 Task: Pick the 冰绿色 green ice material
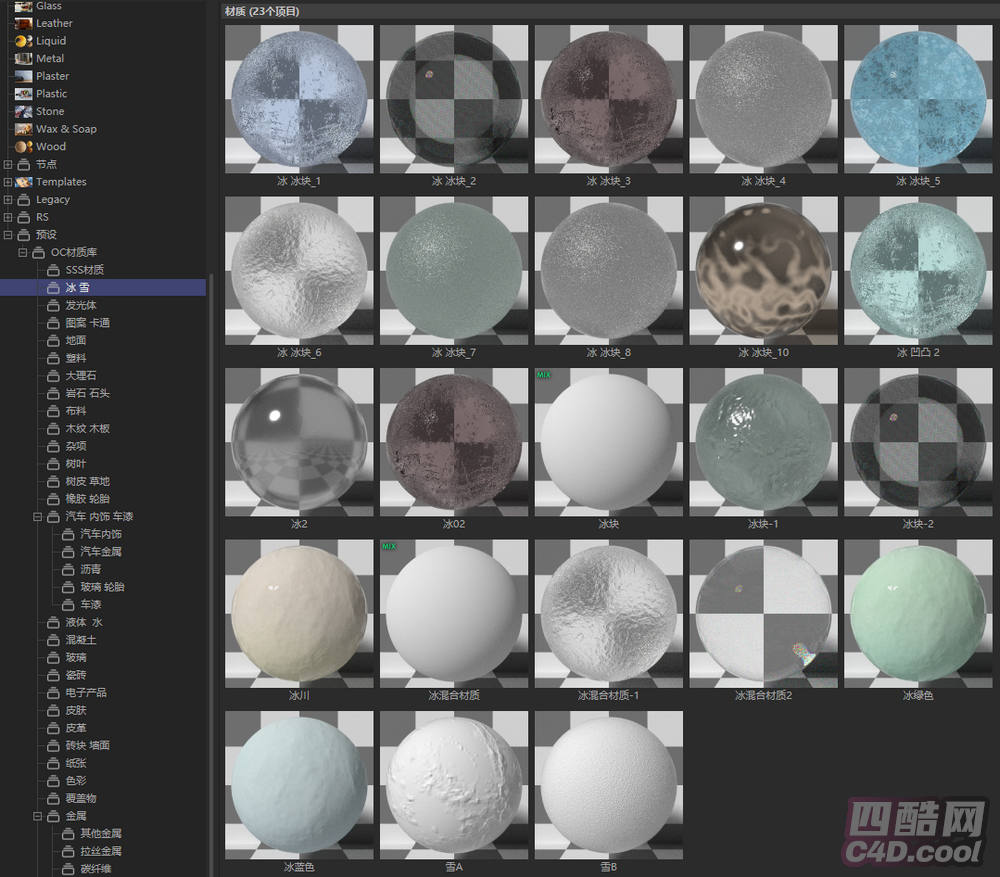tap(918, 613)
